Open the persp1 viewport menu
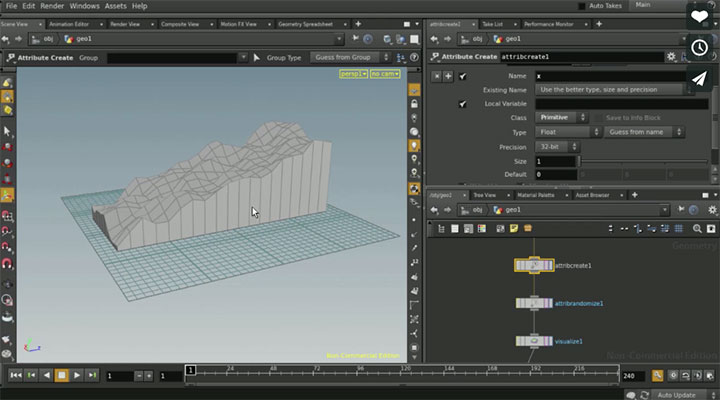 353,74
